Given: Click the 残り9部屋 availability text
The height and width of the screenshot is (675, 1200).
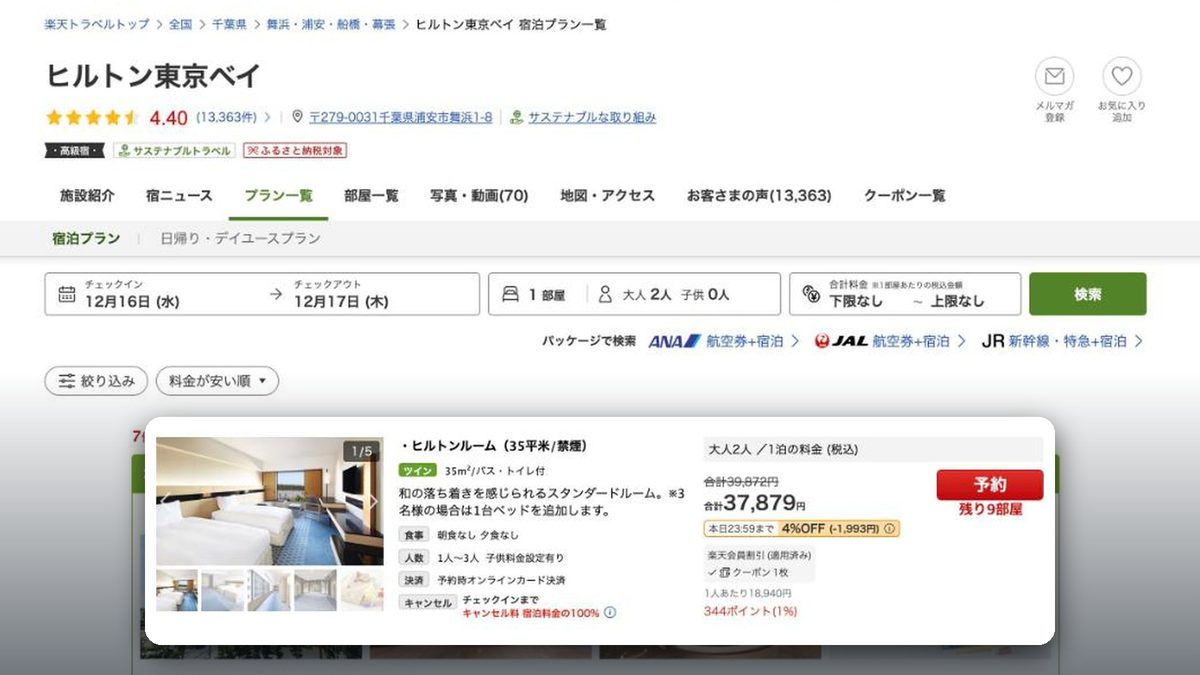Looking at the screenshot, I should tap(990, 509).
